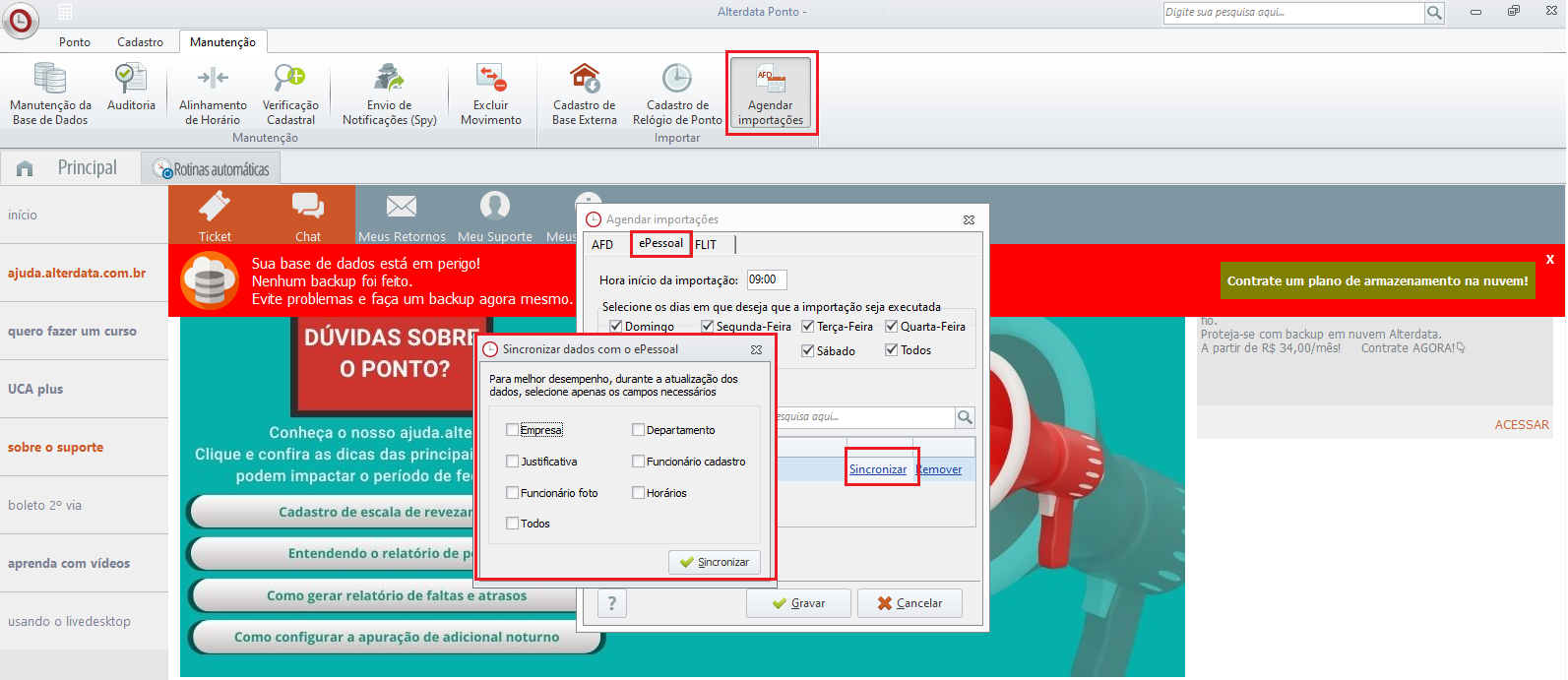Image resolution: width=1568 pixels, height=680 pixels.
Task: Check the Departamento checkbox
Action: click(638, 430)
